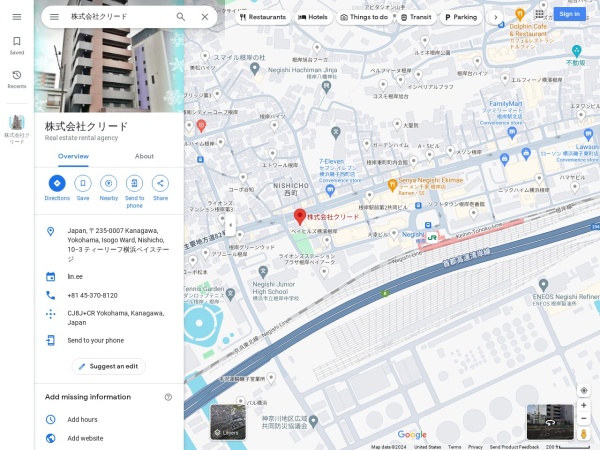Toggle the 200 ft map scale
Image resolution: width=600 pixels, height=450 pixels.
[x=567, y=447]
